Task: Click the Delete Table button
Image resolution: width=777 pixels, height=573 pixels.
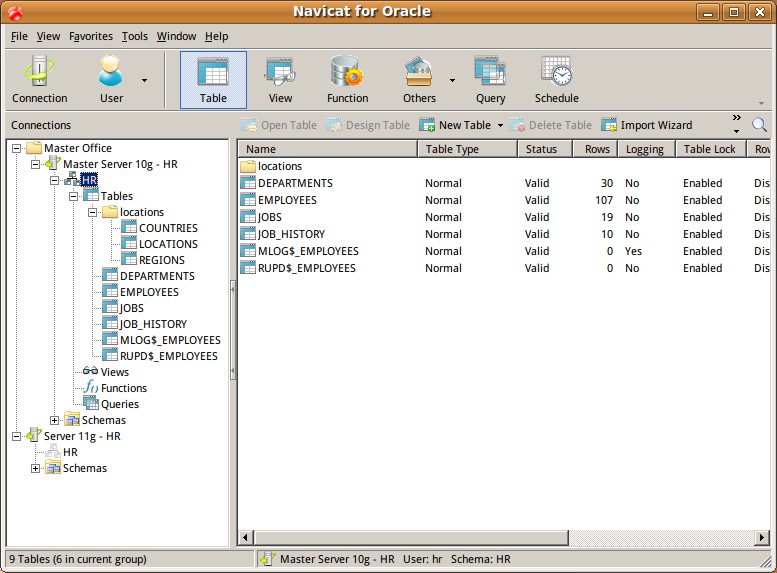Action: [551, 125]
